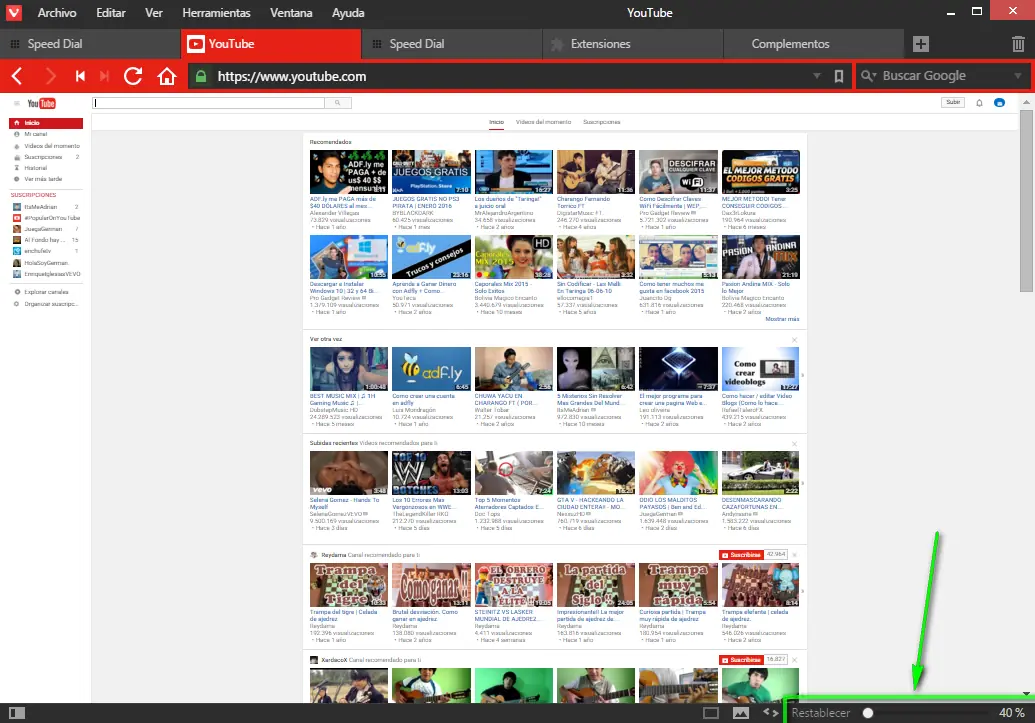Click the green secure padlock icon
This screenshot has width=1035, height=723.
tap(202, 76)
